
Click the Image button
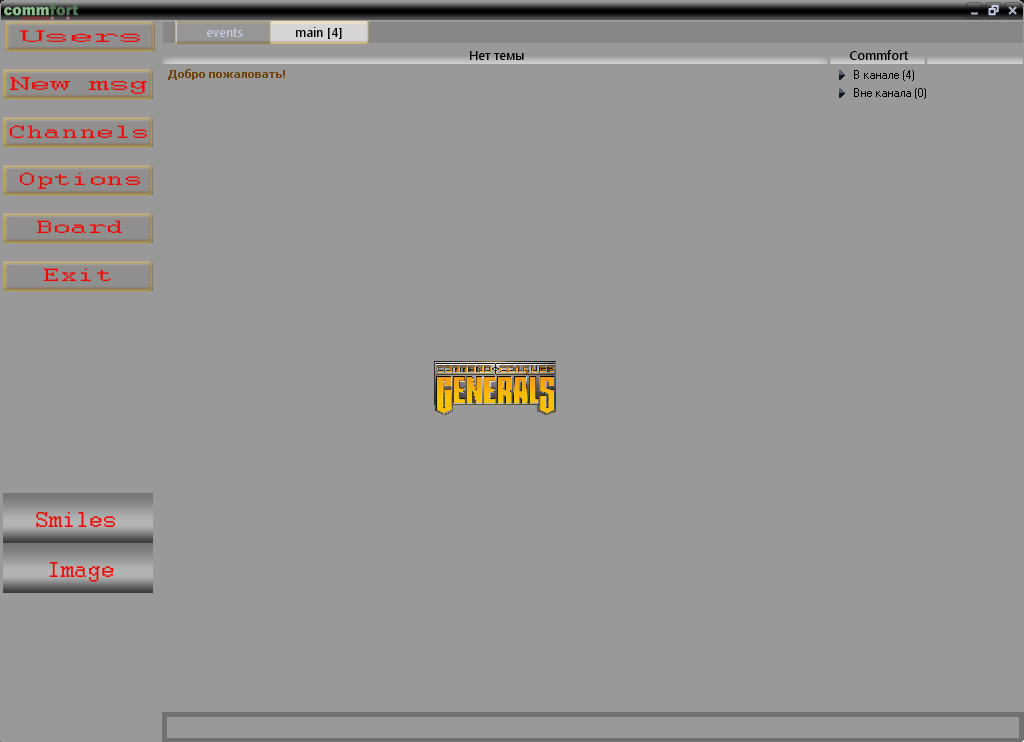tap(78, 568)
